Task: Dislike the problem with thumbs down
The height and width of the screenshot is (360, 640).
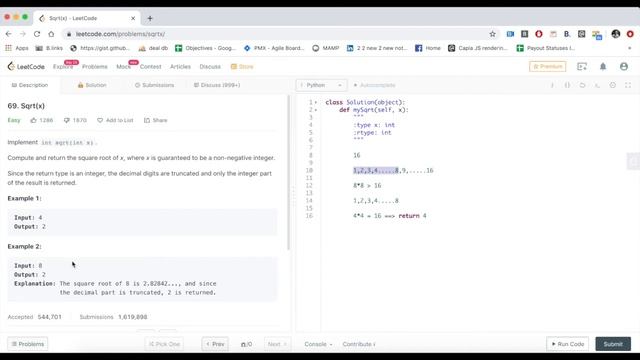Action: (67, 120)
